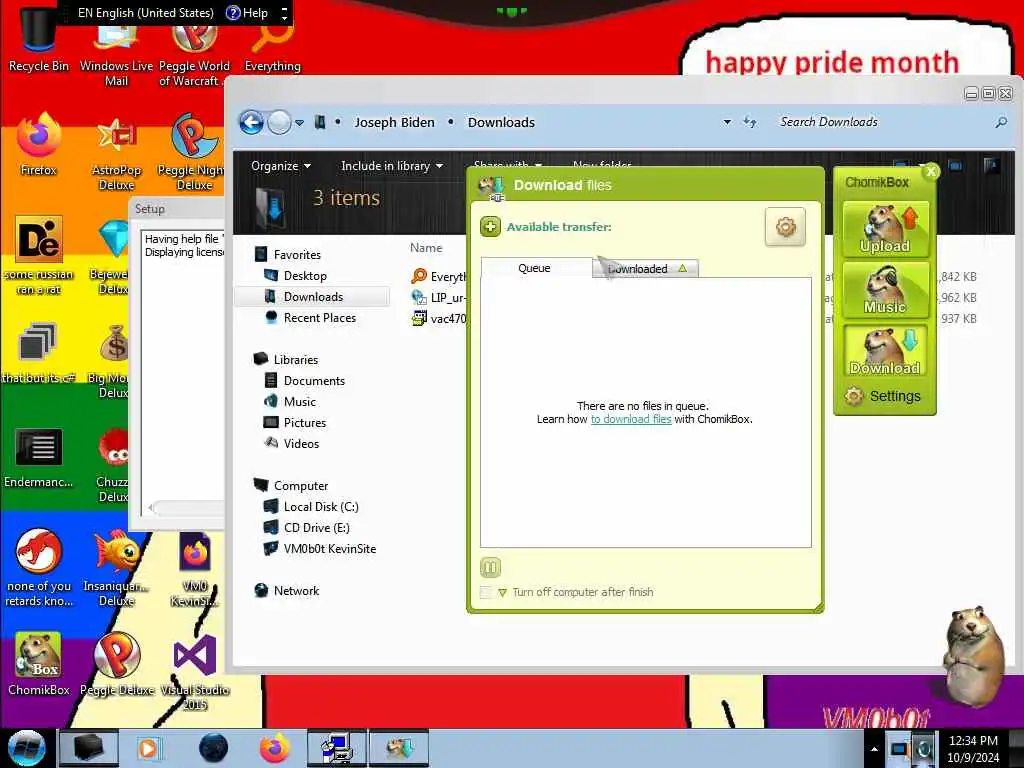Click ChomikBox Download hamster button
This screenshot has height=768, width=1024.
(x=886, y=351)
